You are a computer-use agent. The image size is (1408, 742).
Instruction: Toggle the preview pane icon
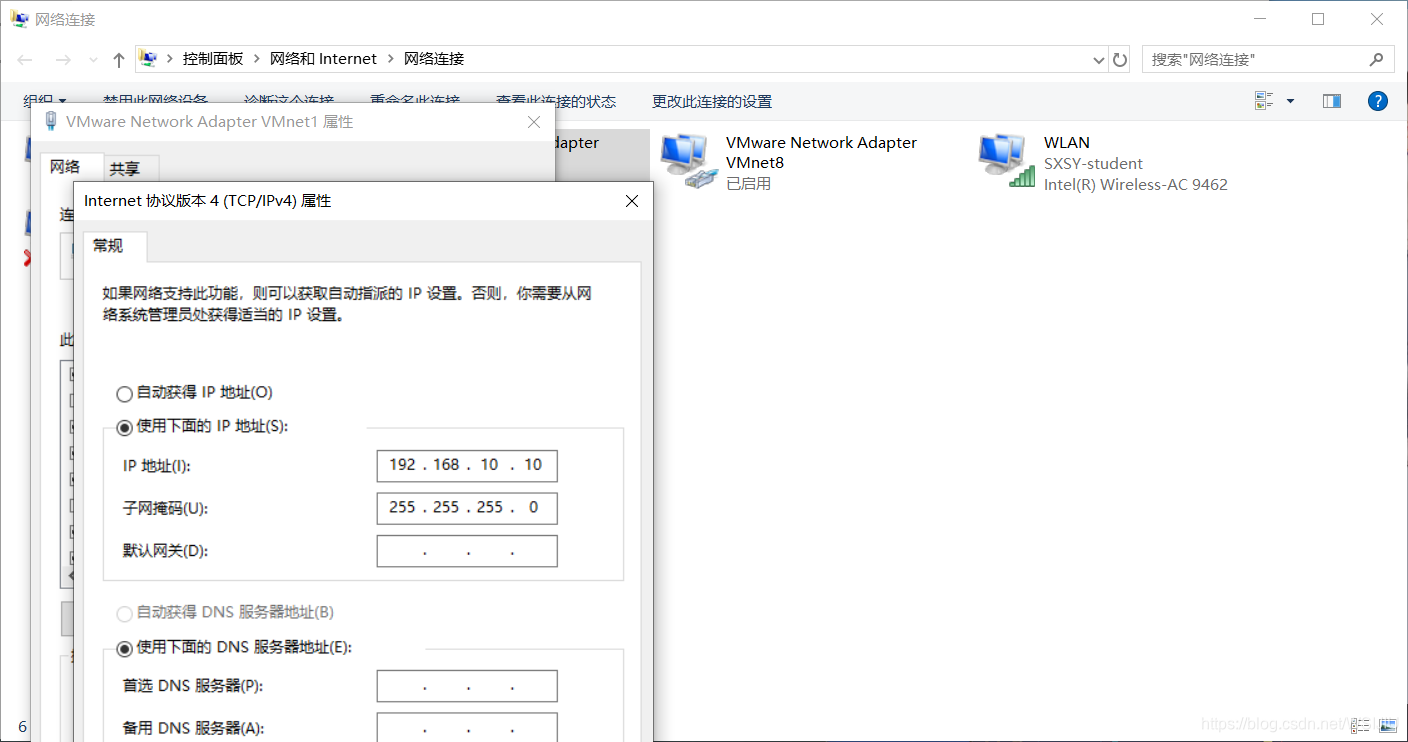click(1331, 101)
